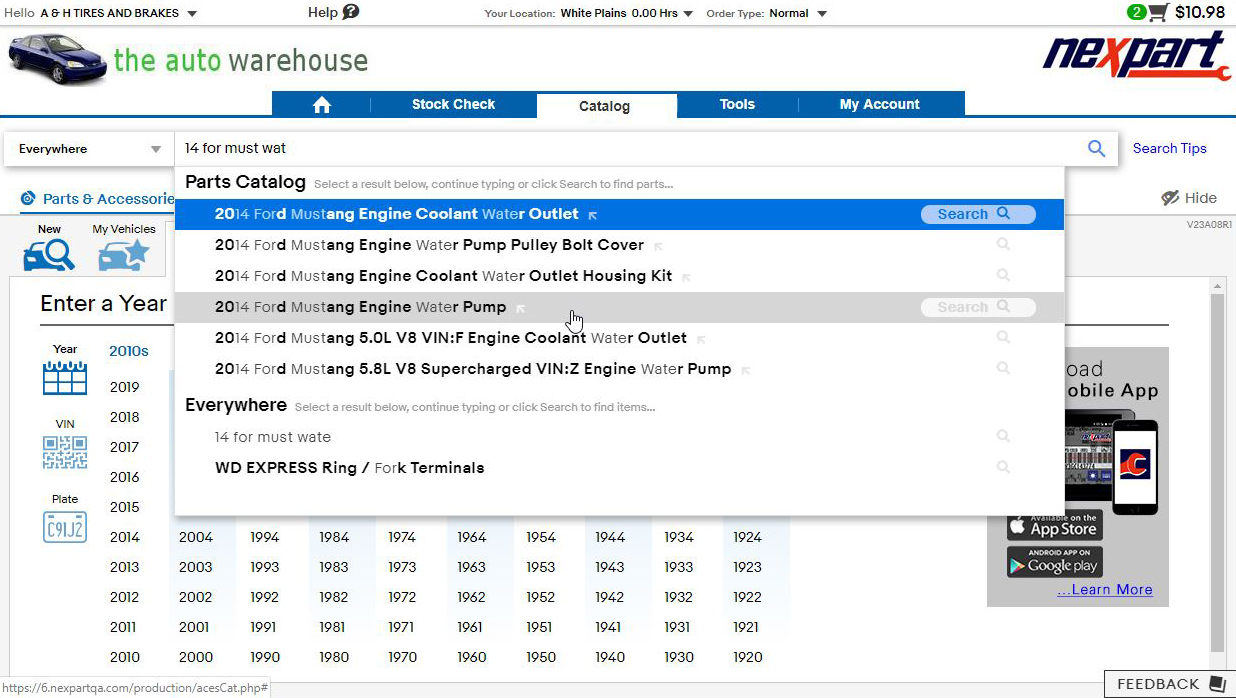
Task: Click the Learn More link
Action: (1105, 590)
